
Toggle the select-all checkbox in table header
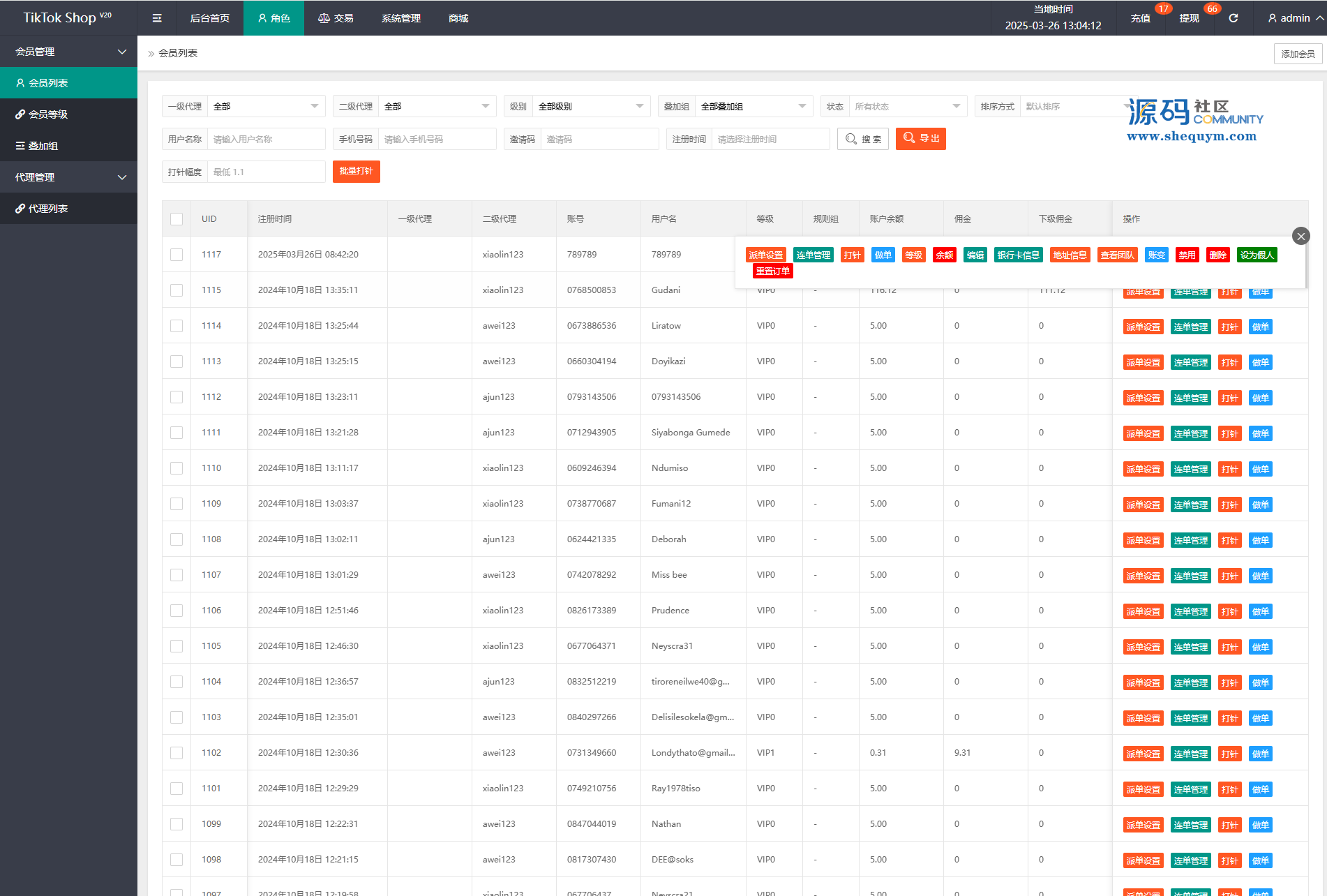(x=177, y=219)
